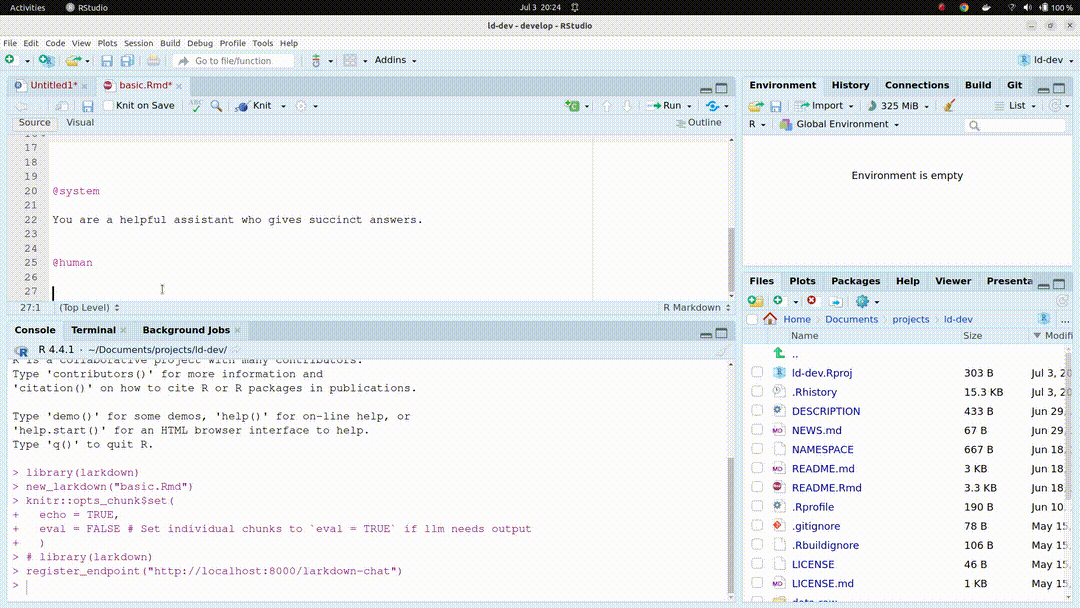Open .gitignore file link
Viewport: 1080px width, 608px height.
click(x=816, y=526)
